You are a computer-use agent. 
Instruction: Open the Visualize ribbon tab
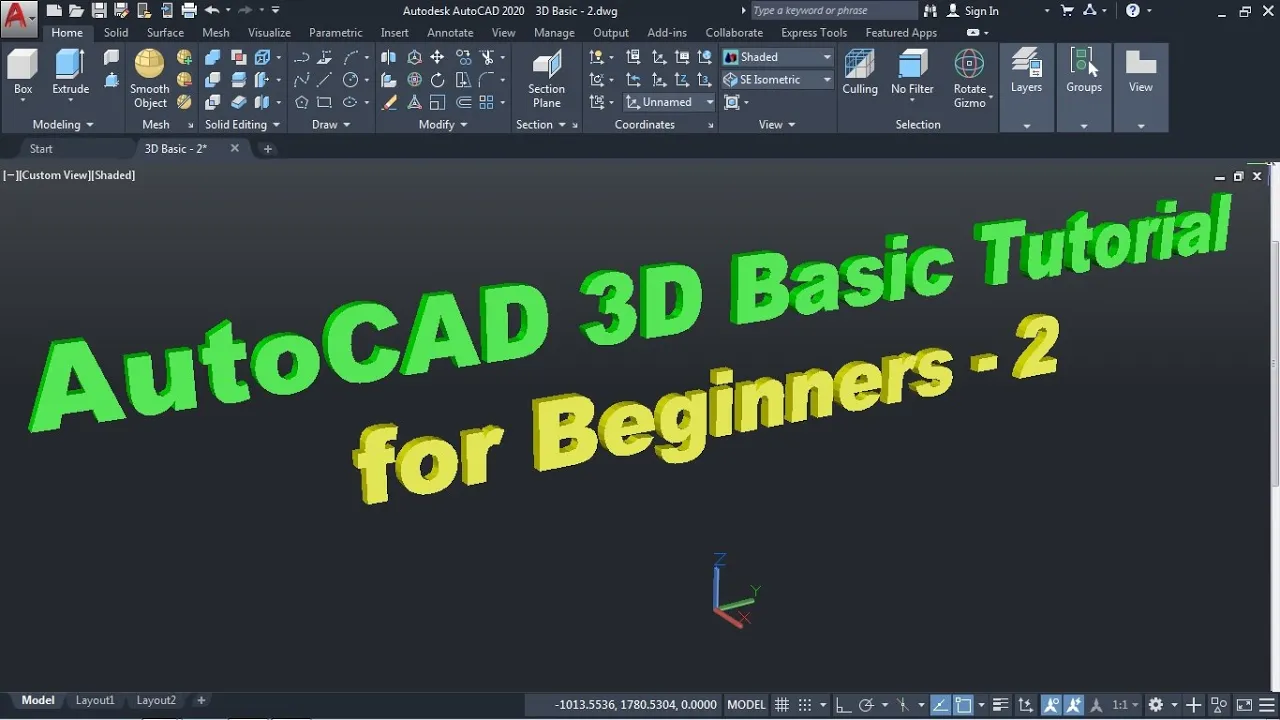(x=269, y=32)
